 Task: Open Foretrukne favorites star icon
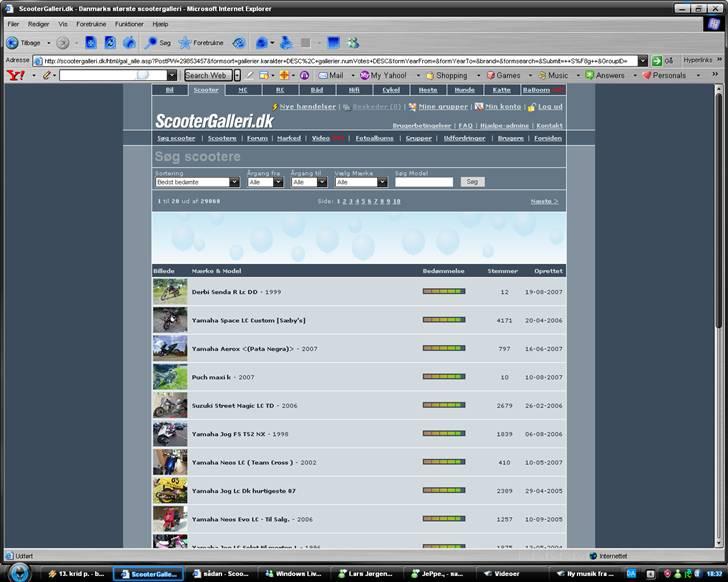click(x=185, y=43)
